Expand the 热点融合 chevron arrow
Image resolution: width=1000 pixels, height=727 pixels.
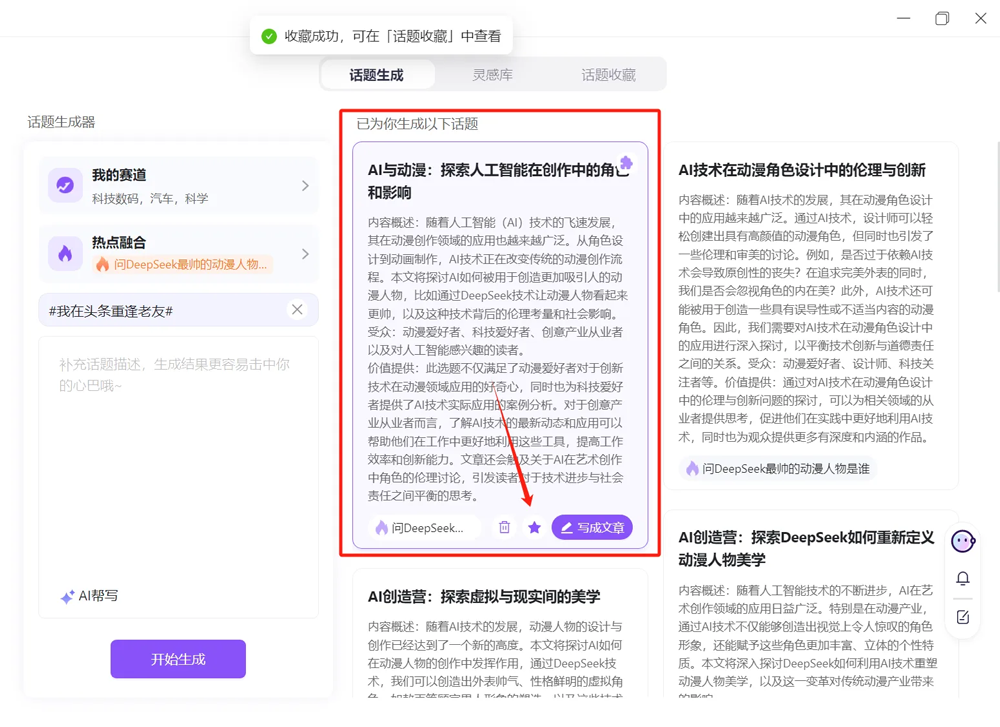pos(305,254)
